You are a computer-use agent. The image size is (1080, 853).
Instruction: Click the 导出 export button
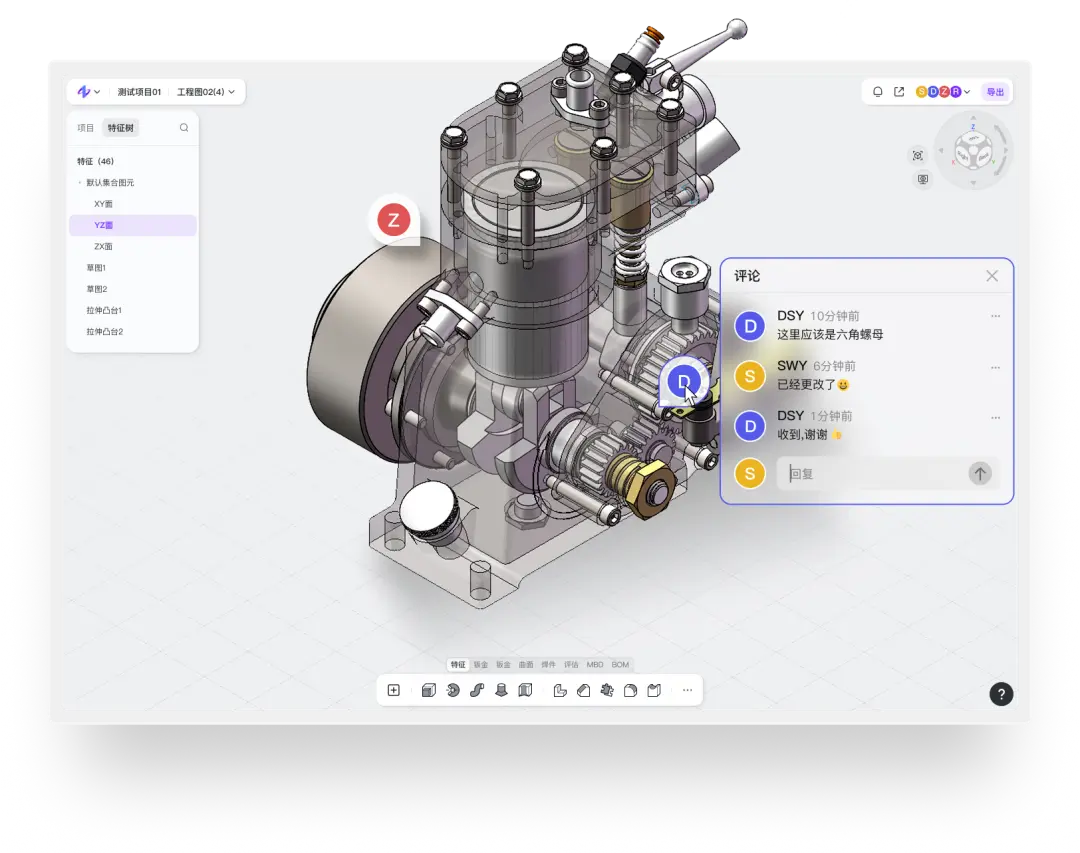click(995, 92)
